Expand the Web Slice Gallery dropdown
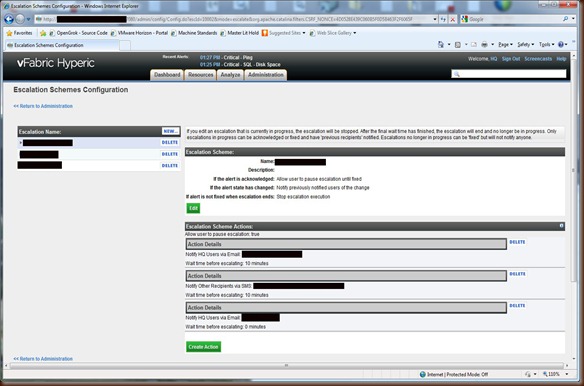The image size is (584, 386). [x=355, y=33]
